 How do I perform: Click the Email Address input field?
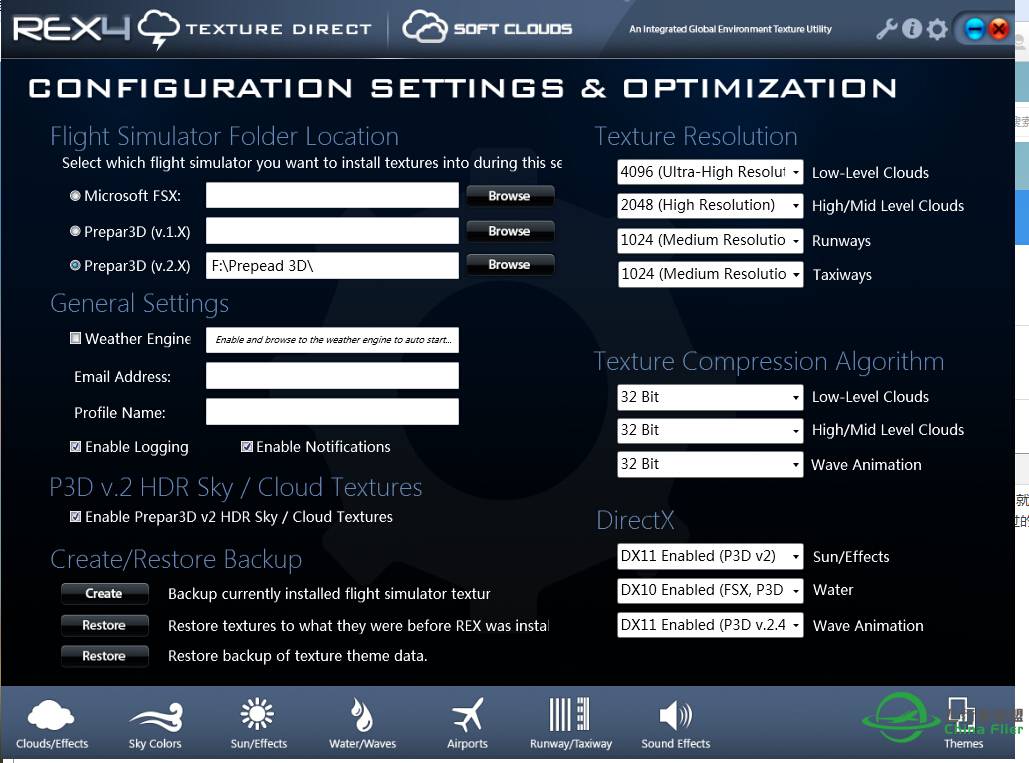(332, 377)
